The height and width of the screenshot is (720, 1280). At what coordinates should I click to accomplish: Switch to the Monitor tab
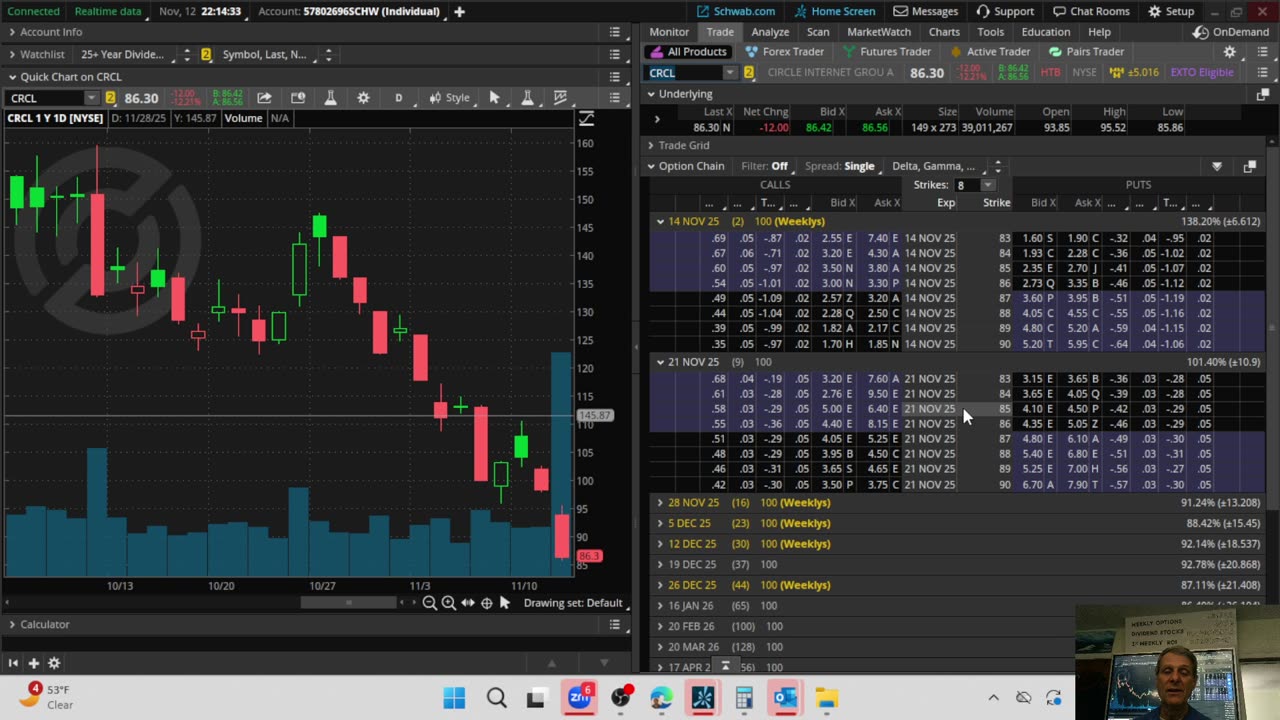pos(669,32)
